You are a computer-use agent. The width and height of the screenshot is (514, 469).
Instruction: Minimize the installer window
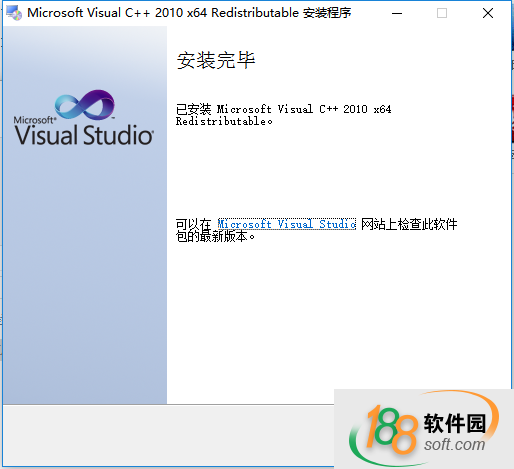[x=397, y=13]
